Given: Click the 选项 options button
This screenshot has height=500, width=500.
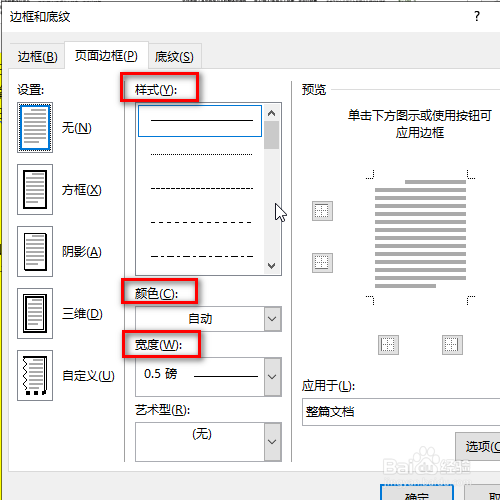Looking at the screenshot, I should (478, 446).
